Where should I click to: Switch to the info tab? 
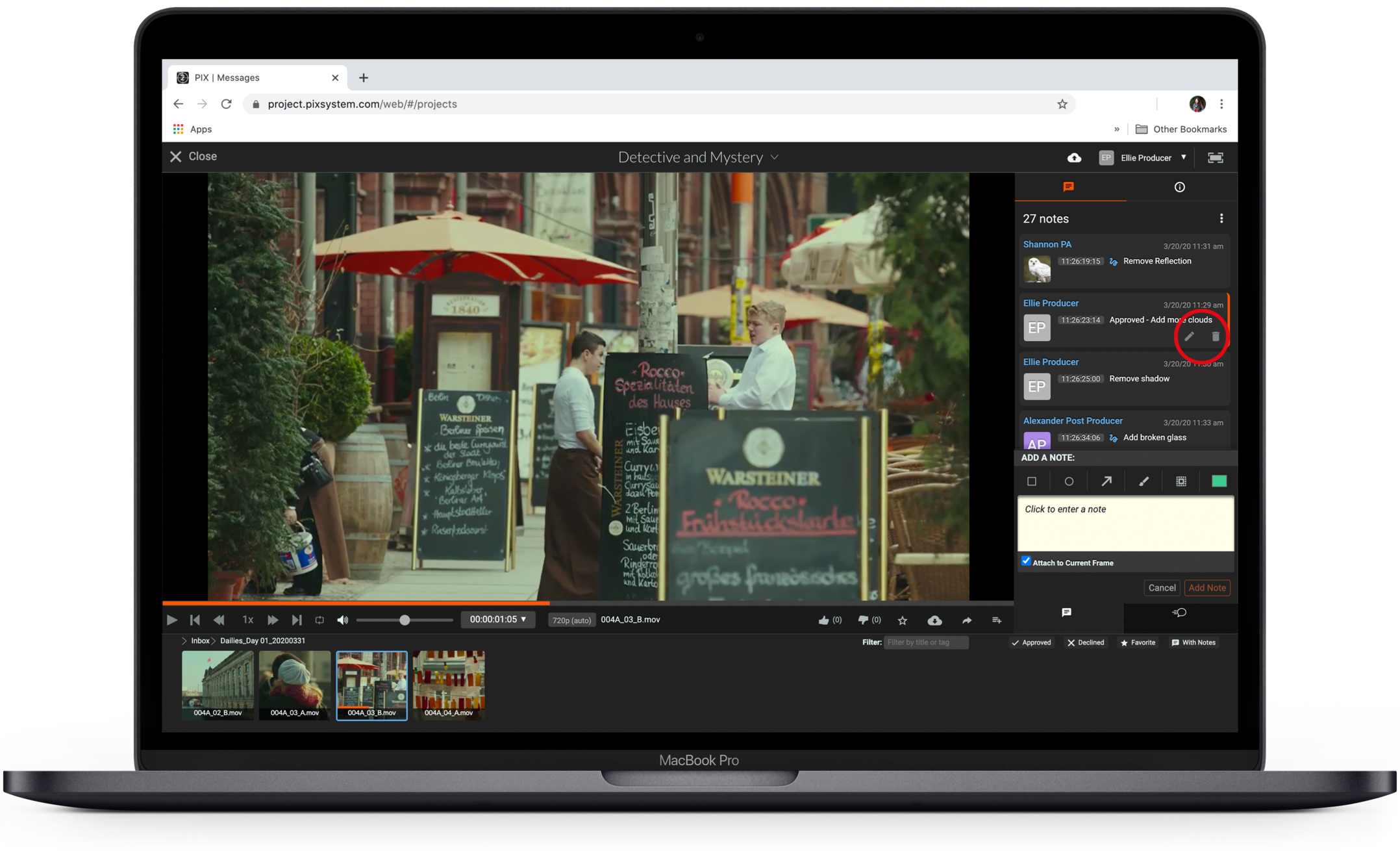[x=1180, y=187]
